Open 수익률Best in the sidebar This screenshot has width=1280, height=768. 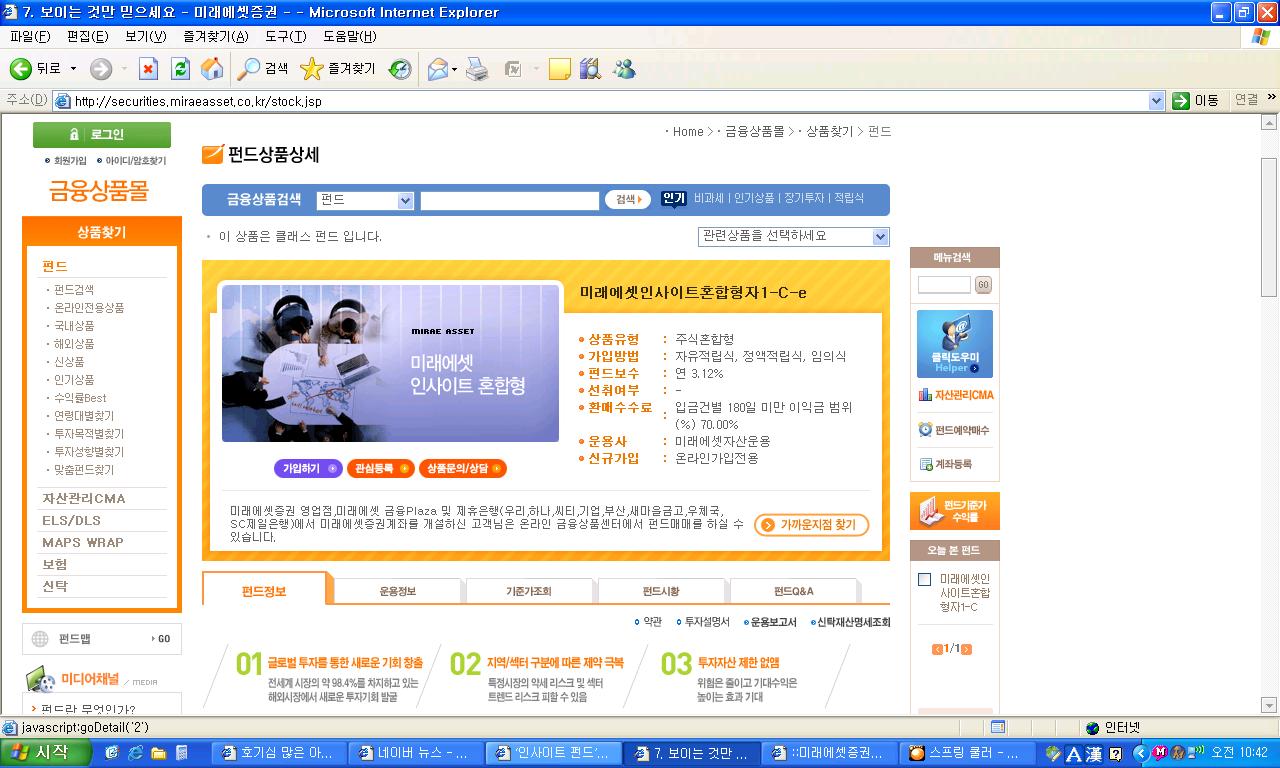pos(80,398)
